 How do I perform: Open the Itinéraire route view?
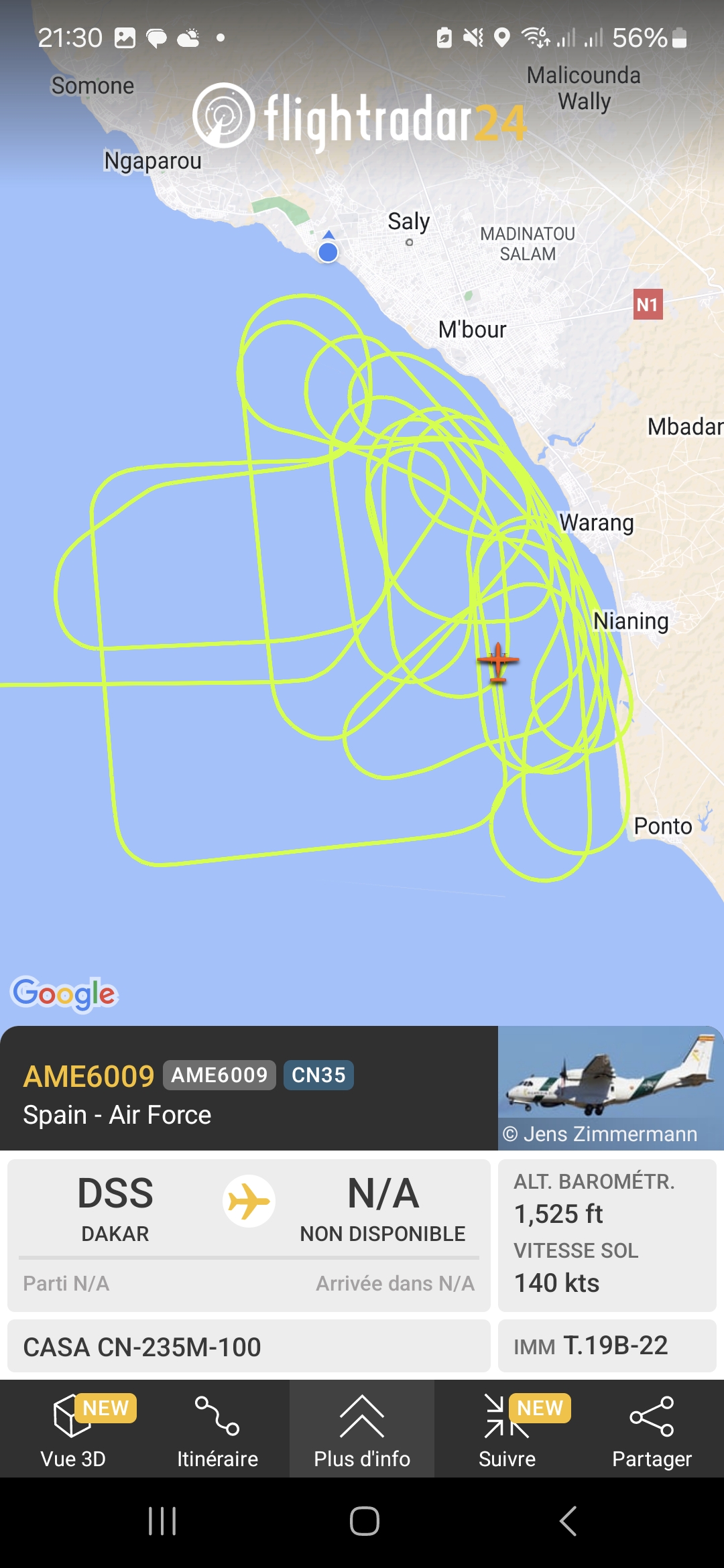pyautogui.click(x=217, y=1431)
